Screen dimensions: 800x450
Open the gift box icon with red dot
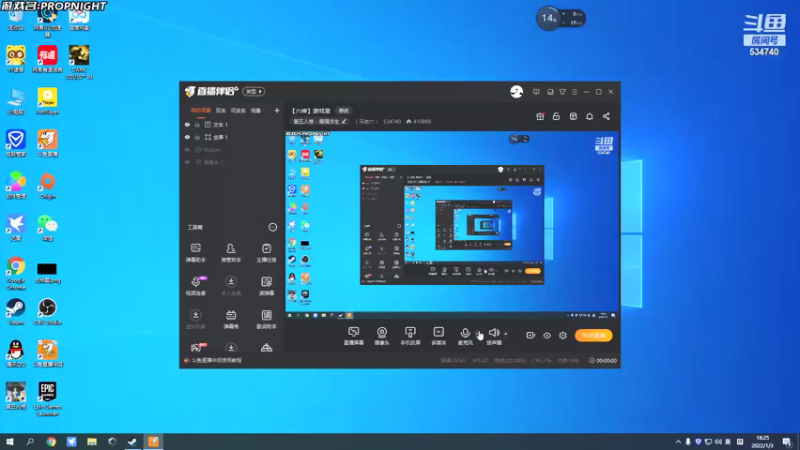coord(540,116)
